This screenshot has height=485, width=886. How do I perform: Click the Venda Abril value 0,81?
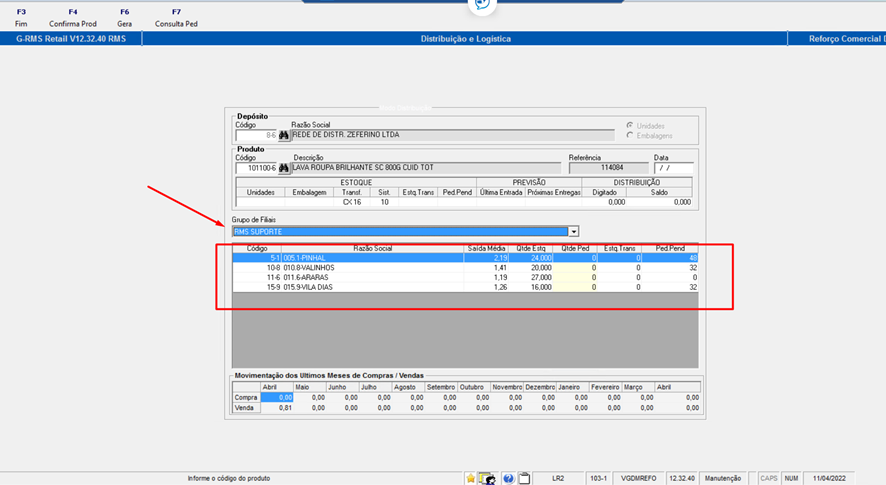(x=277, y=408)
